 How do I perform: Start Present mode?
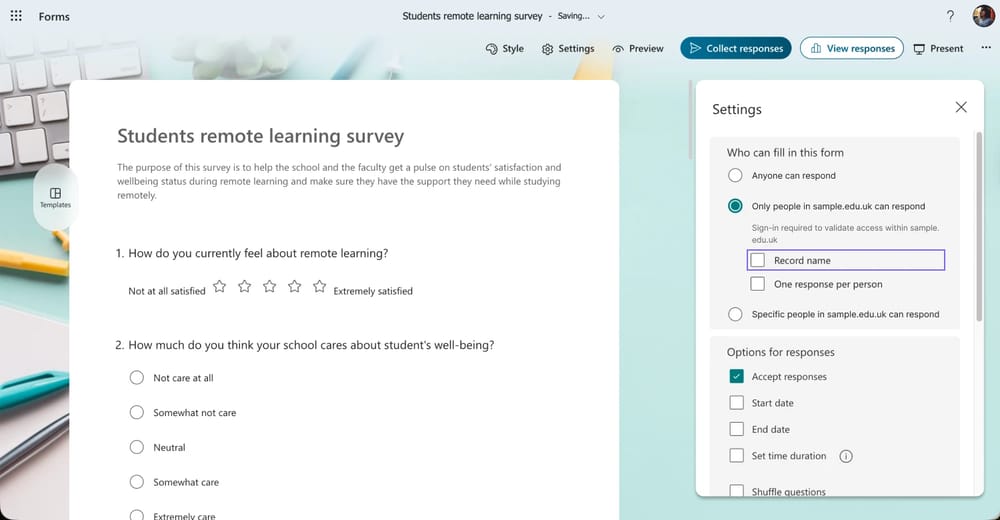938,48
